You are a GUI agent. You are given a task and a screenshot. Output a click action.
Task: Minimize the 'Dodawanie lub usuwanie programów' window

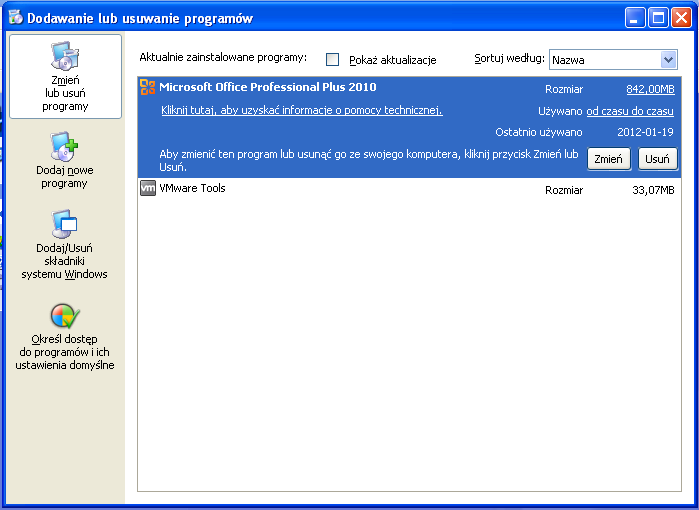point(634,18)
